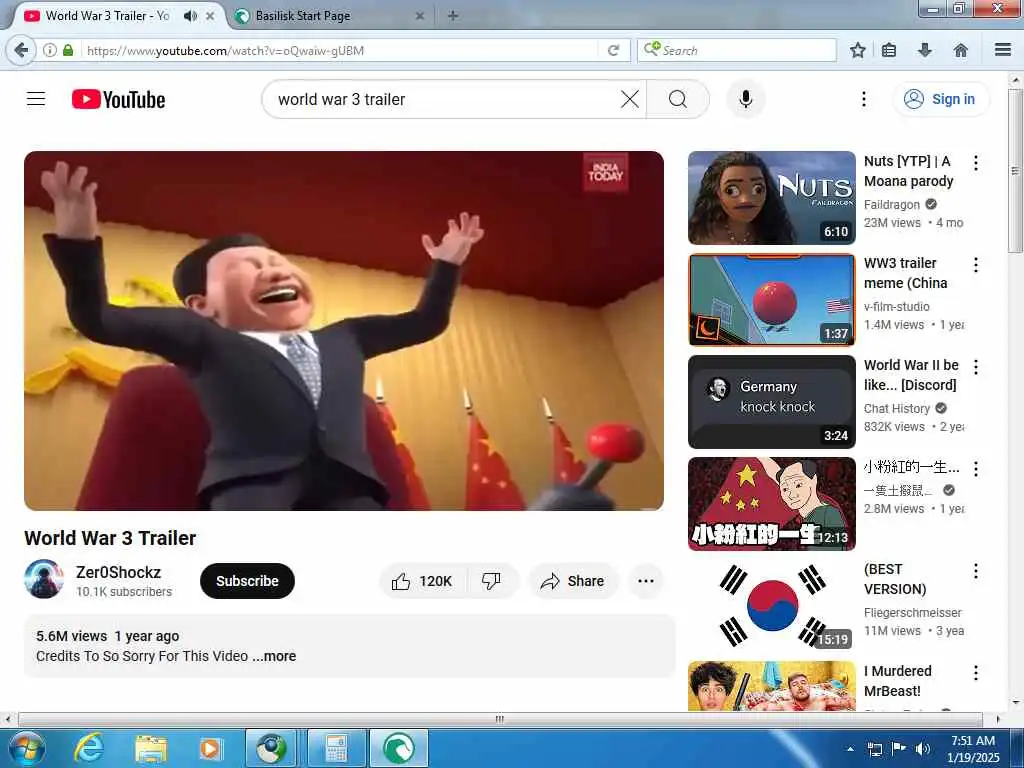Viewport: 1024px width, 768px height.
Task: Open the YouTube hamburger guide menu
Action: point(36,99)
